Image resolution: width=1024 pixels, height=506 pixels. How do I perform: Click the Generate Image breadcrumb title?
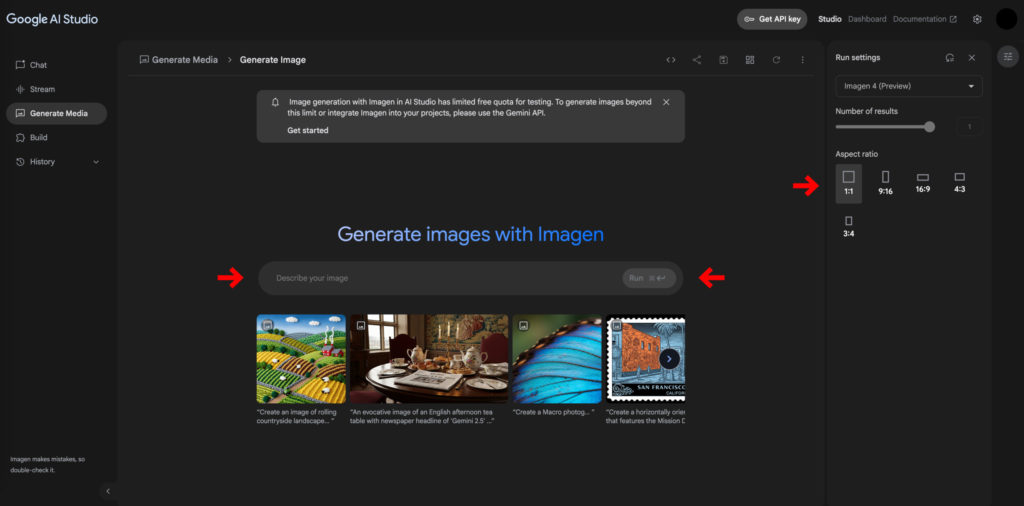(x=272, y=59)
